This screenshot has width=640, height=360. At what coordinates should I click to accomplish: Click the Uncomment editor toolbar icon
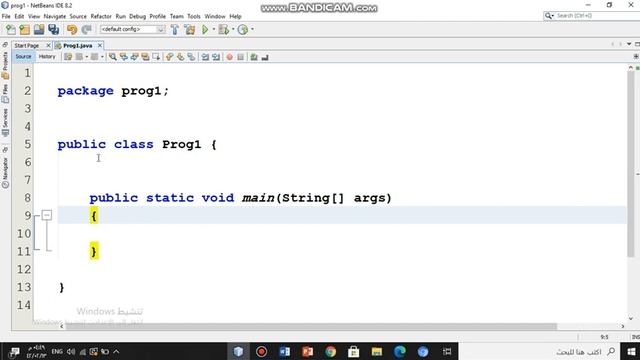tap(265, 57)
